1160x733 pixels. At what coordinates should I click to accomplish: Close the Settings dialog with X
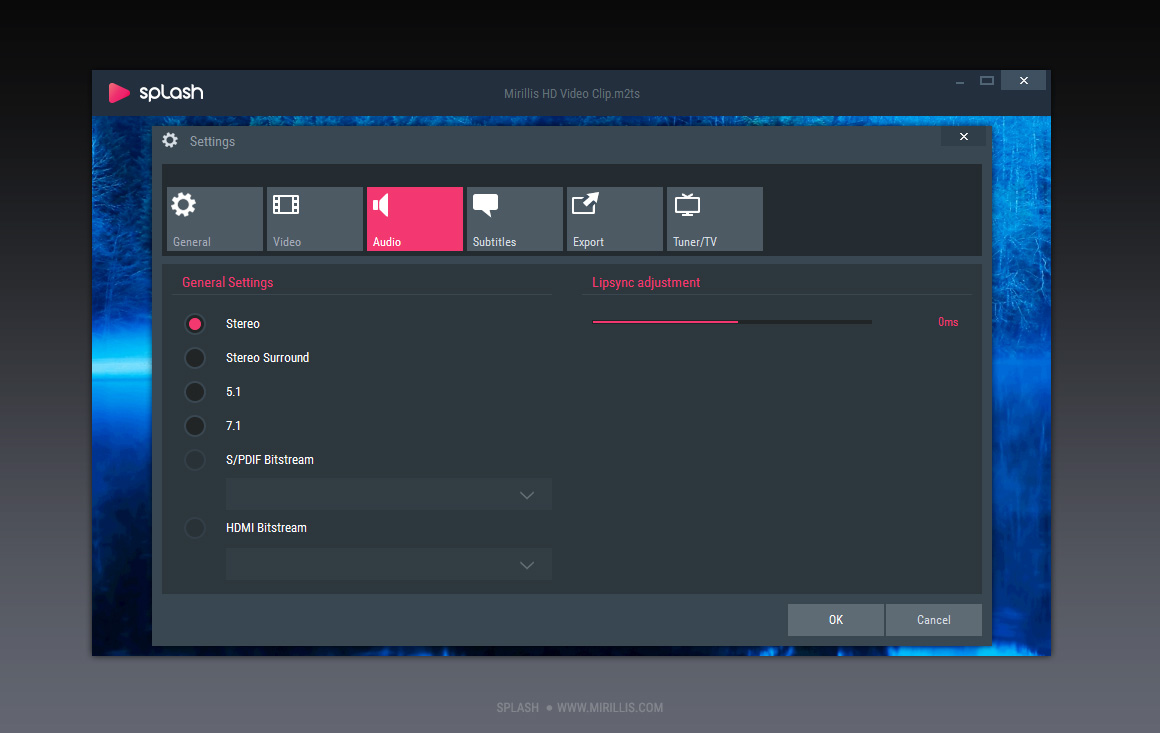pos(963,137)
